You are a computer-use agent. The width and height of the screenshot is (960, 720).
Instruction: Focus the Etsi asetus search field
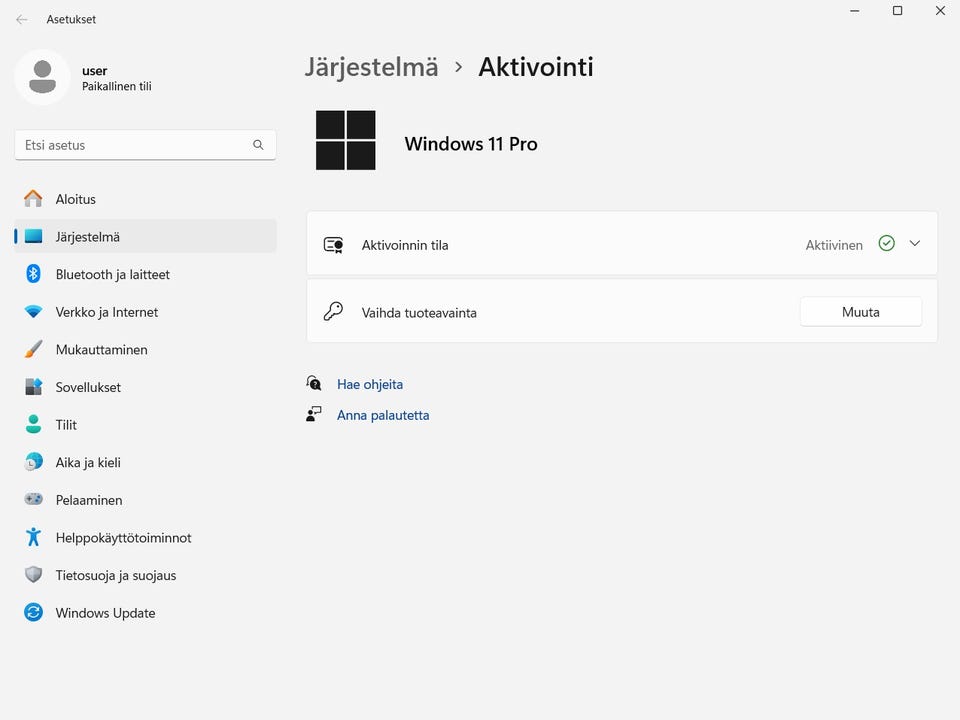click(135, 145)
